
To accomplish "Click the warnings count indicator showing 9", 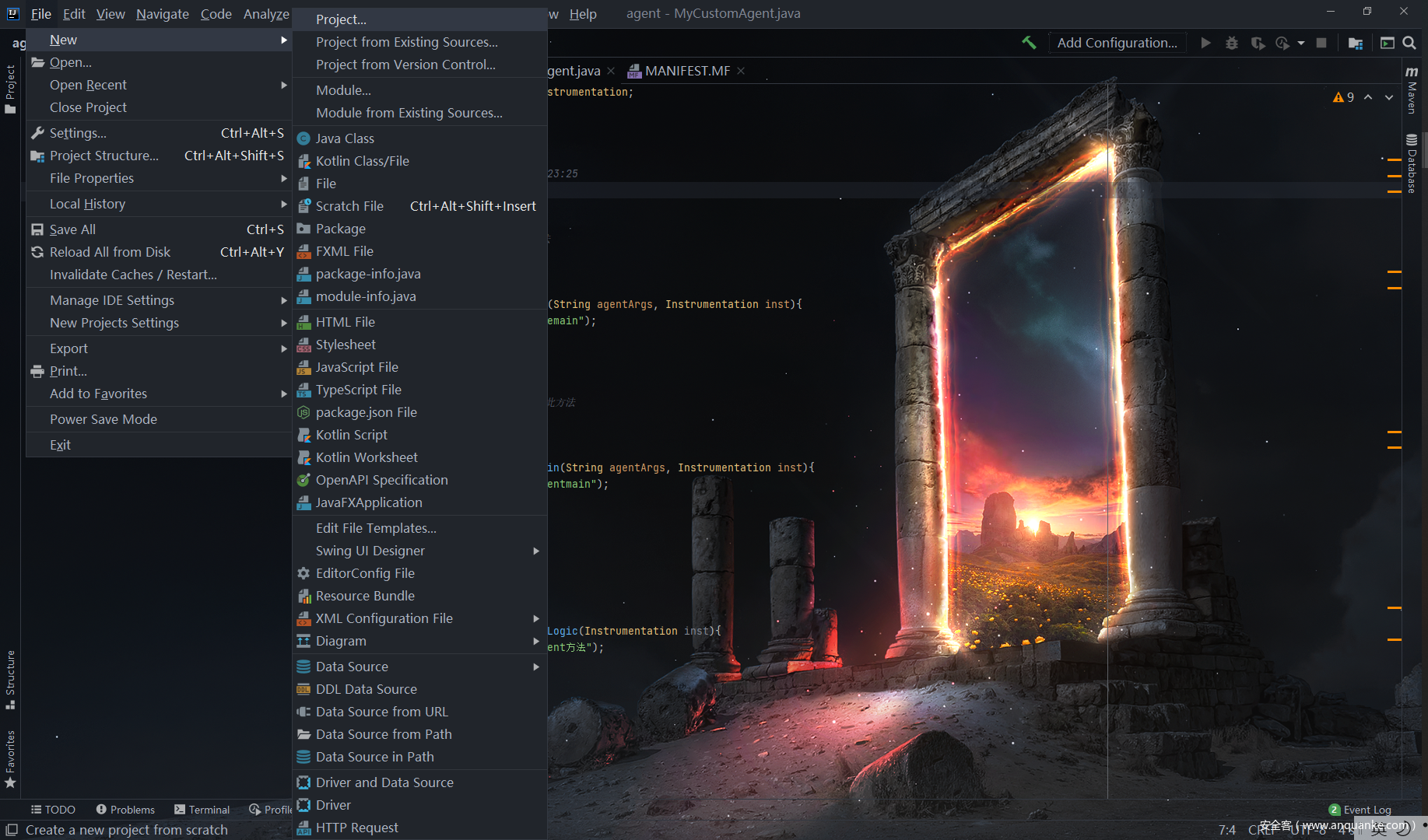I will pyautogui.click(x=1344, y=97).
